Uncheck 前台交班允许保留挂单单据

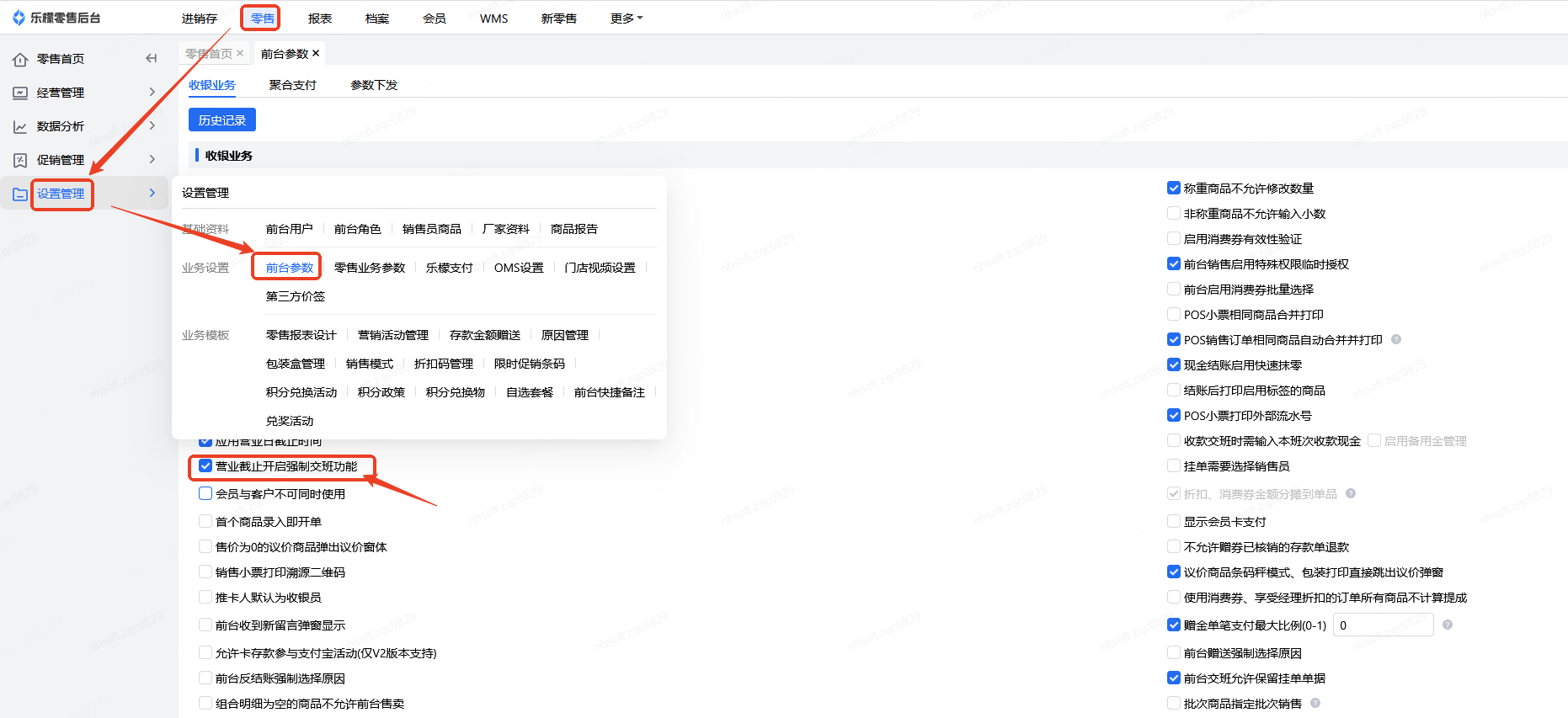[x=1174, y=678]
